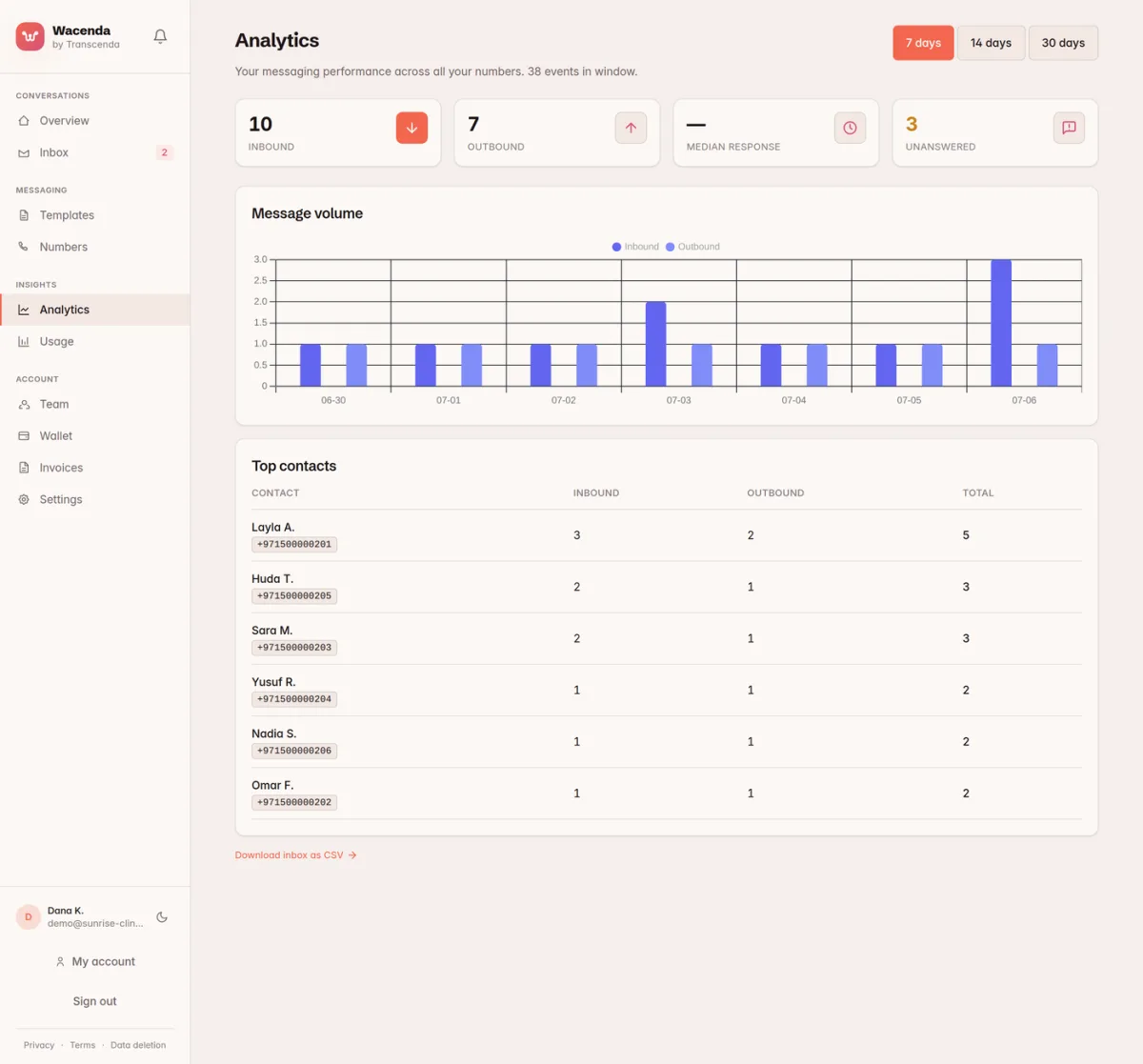The width and height of the screenshot is (1143, 1064).
Task: Click the Wacenda logo icon
Action: pyautogui.click(x=30, y=36)
